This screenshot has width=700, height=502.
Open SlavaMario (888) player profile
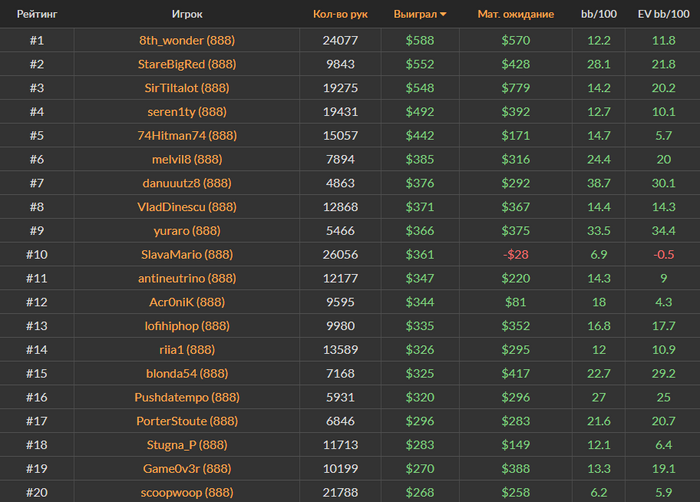pyautogui.click(x=186, y=255)
